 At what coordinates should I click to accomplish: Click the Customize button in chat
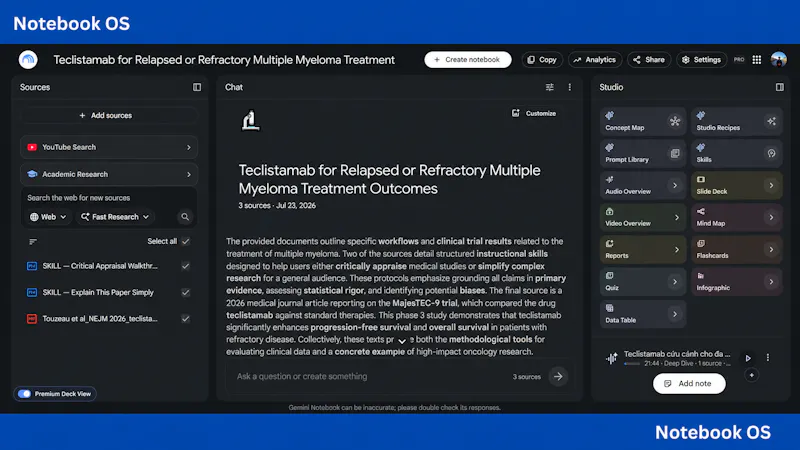coord(534,113)
